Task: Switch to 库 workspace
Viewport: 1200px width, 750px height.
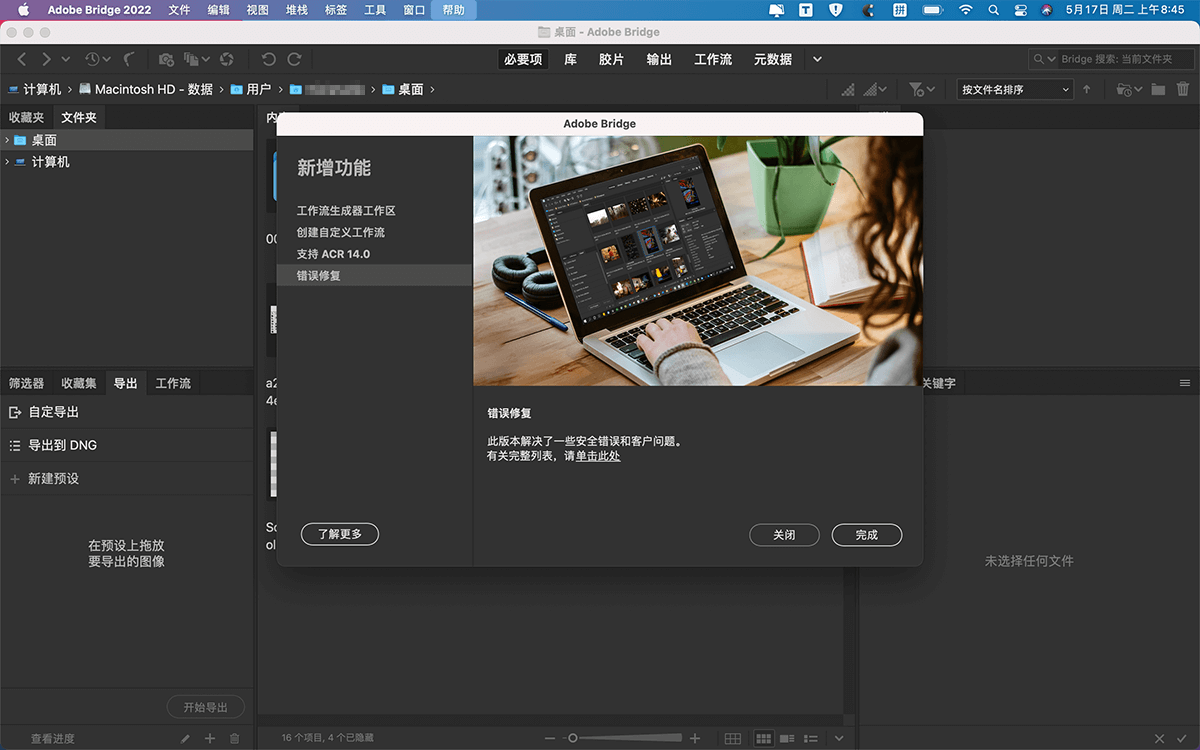Action: [x=570, y=60]
